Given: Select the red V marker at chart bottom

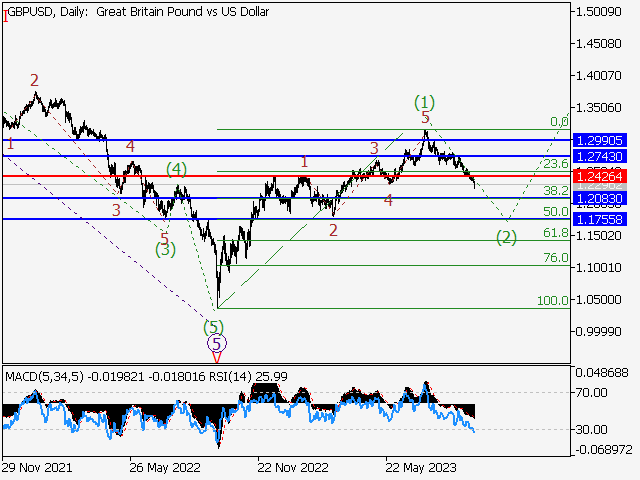Looking at the screenshot, I should click(216, 355).
